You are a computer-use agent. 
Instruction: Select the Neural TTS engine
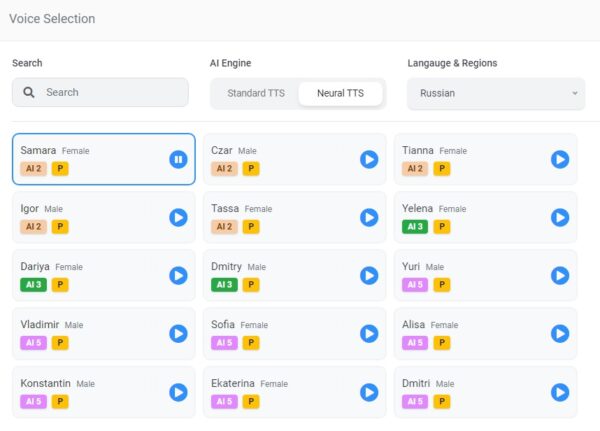click(340, 93)
